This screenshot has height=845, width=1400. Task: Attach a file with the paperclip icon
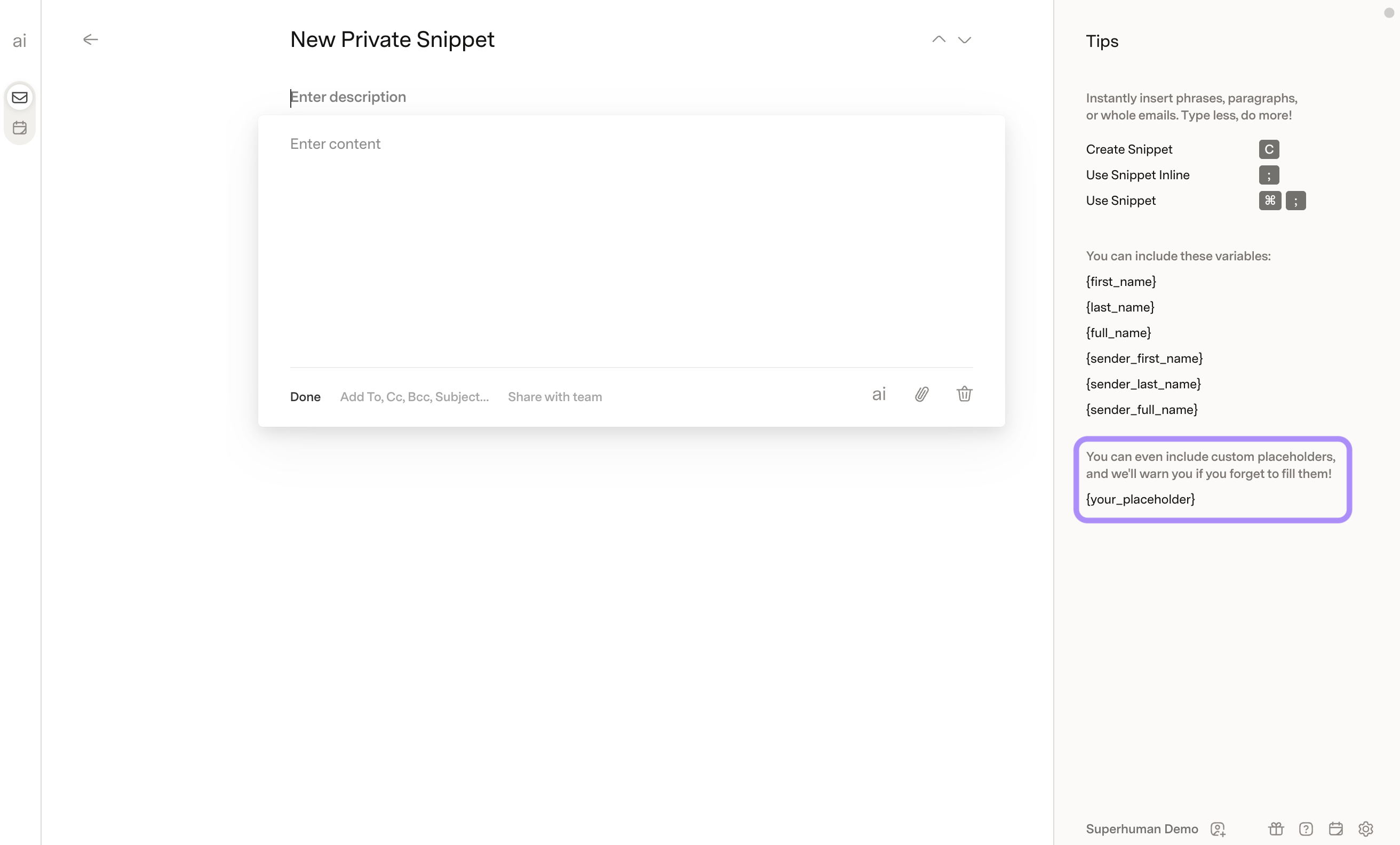point(921,394)
